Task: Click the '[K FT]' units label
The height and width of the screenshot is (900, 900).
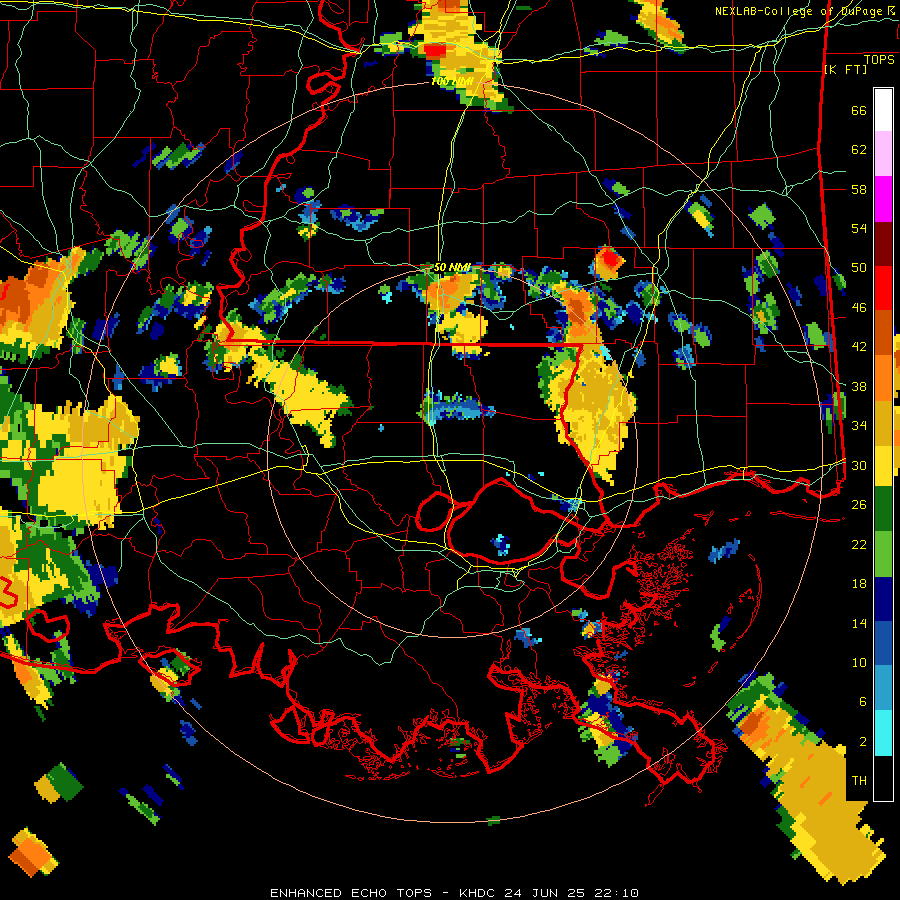Action: click(845, 69)
